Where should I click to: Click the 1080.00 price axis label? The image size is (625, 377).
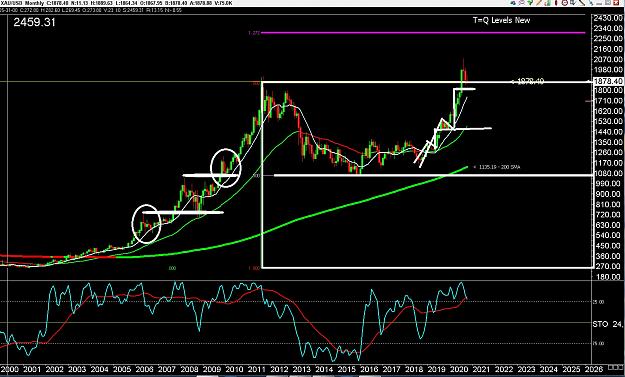[607, 173]
